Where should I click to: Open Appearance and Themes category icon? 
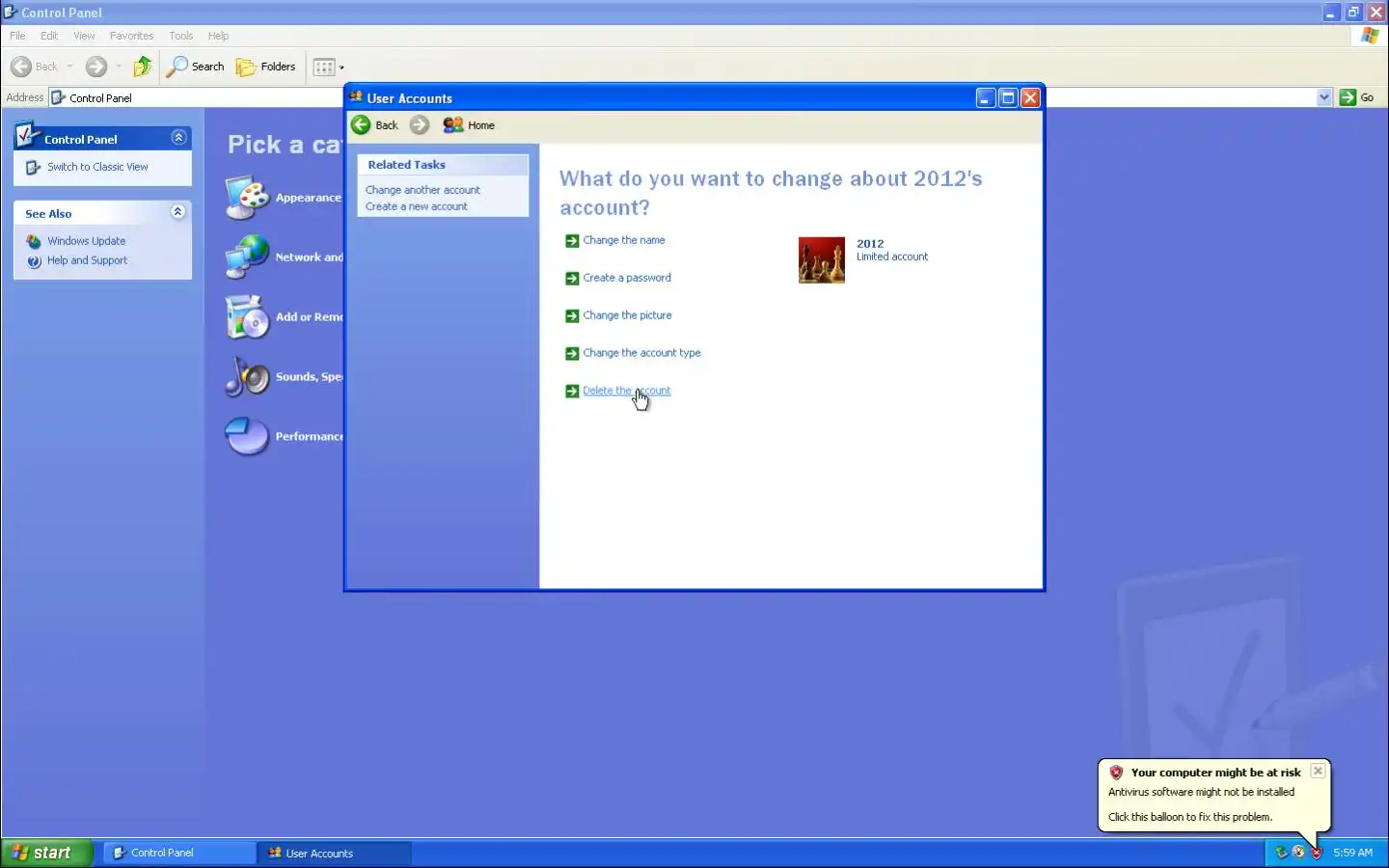click(x=248, y=198)
